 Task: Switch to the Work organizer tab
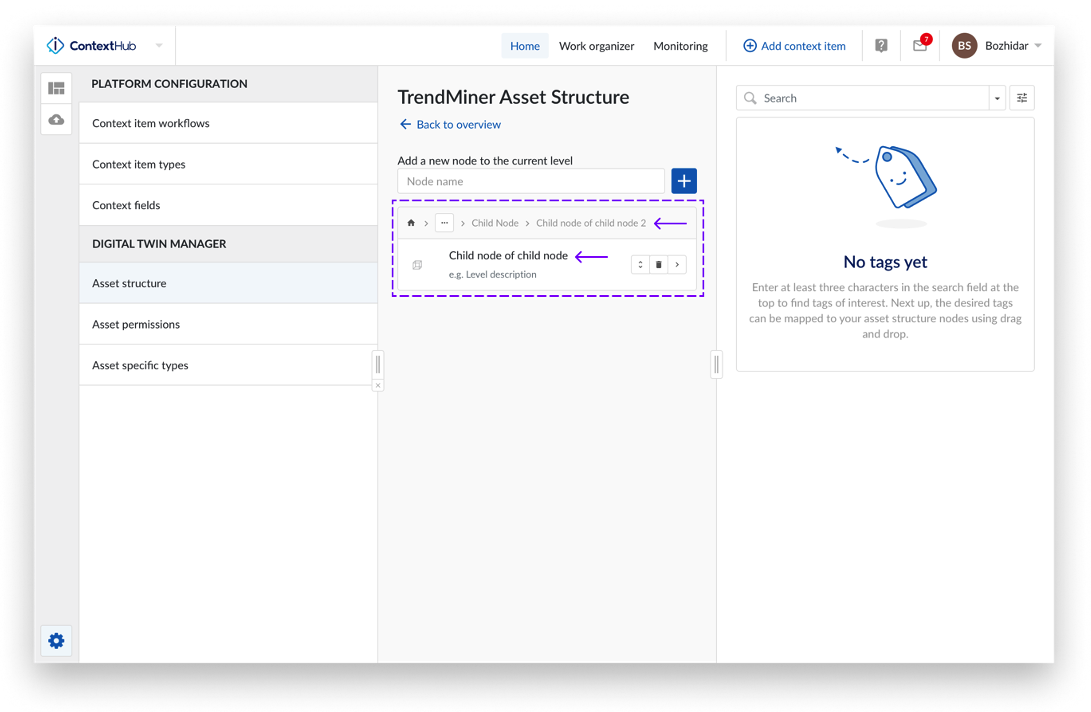tap(596, 46)
